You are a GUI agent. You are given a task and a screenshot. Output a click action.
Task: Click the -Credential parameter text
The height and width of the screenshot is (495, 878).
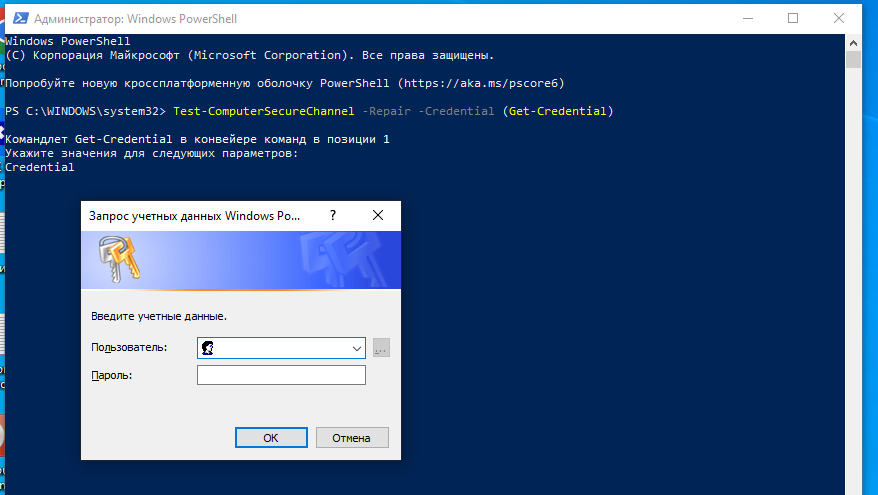[x=456, y=111]
